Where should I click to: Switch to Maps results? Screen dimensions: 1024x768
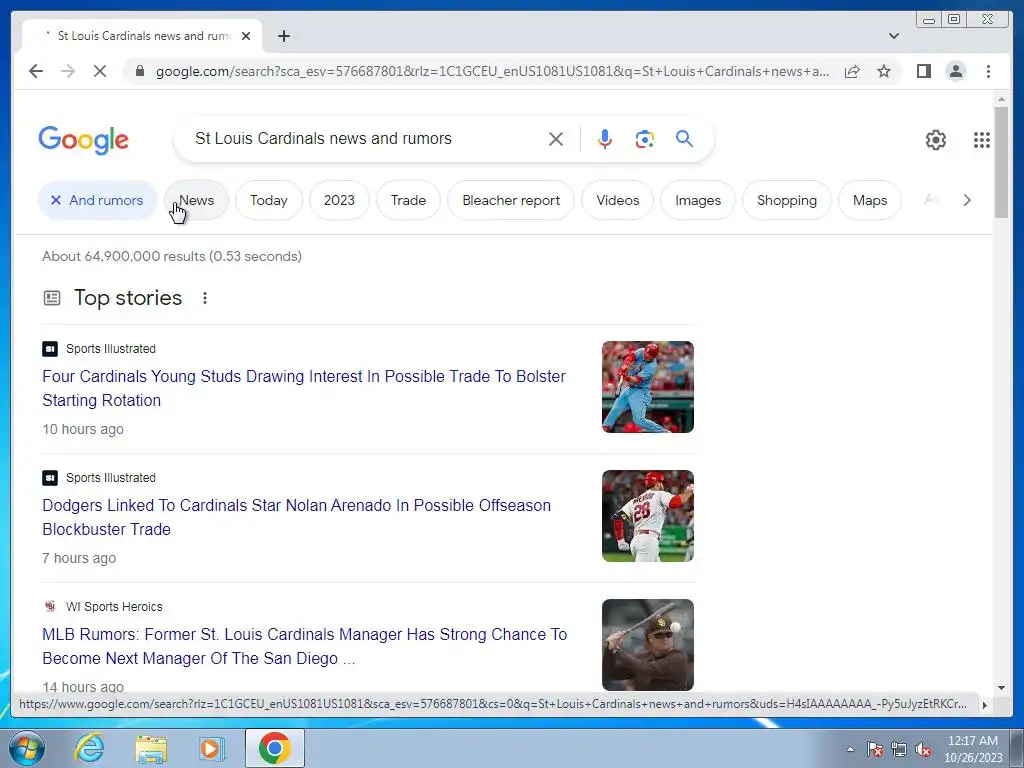tap(870, 200)
